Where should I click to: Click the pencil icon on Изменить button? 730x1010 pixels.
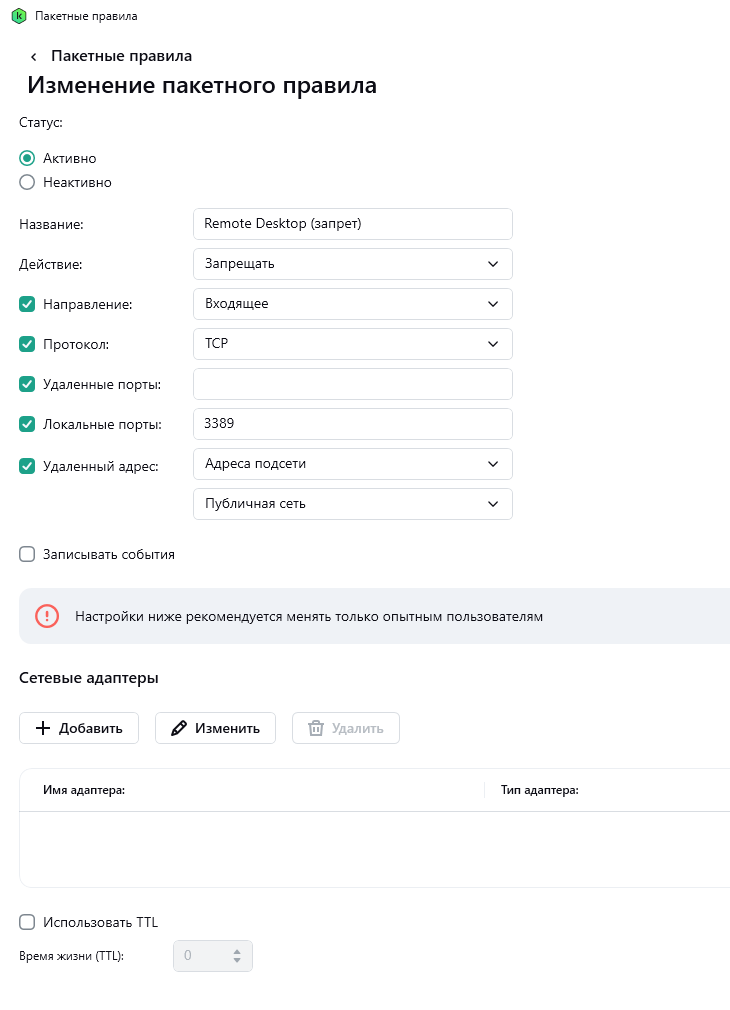tap(179, 728)
